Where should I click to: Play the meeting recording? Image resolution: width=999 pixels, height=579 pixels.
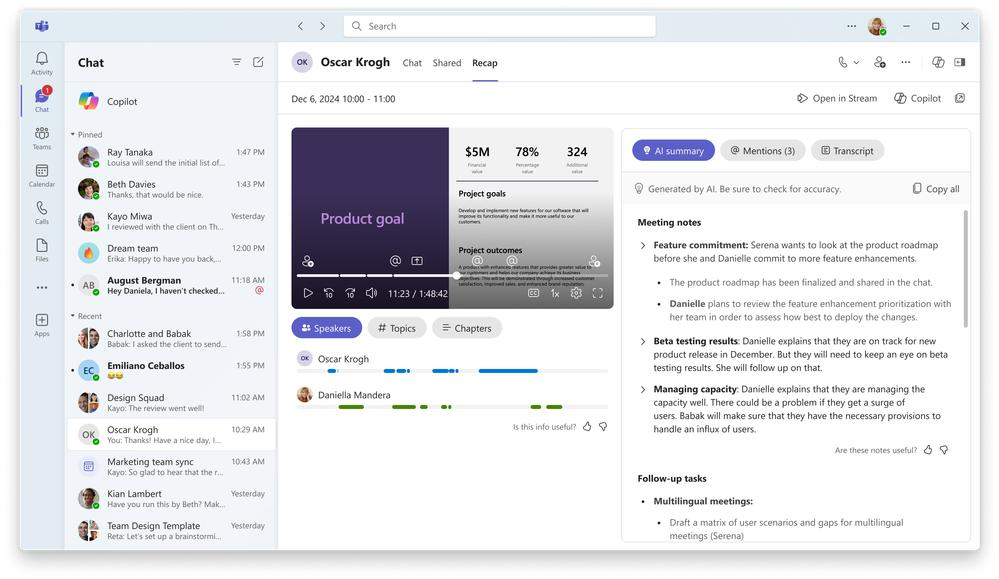coord(308,293)
